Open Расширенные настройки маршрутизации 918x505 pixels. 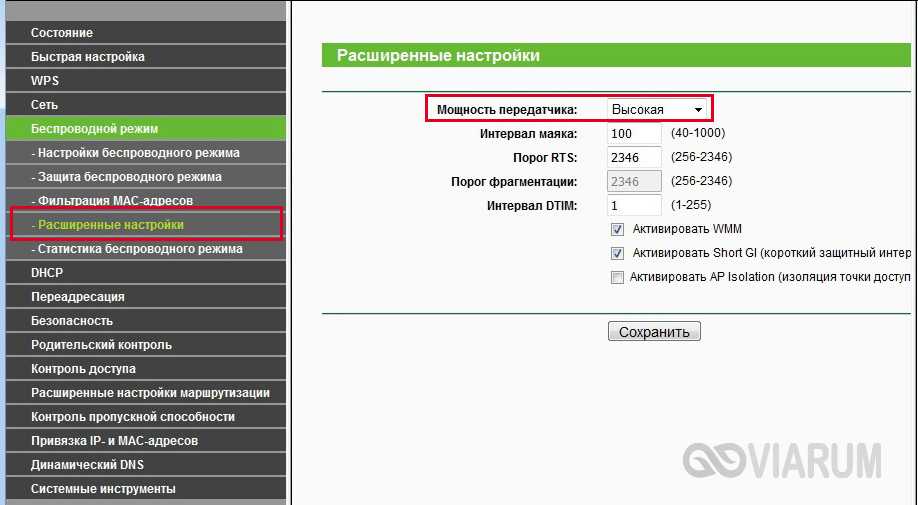click(146, 393)
